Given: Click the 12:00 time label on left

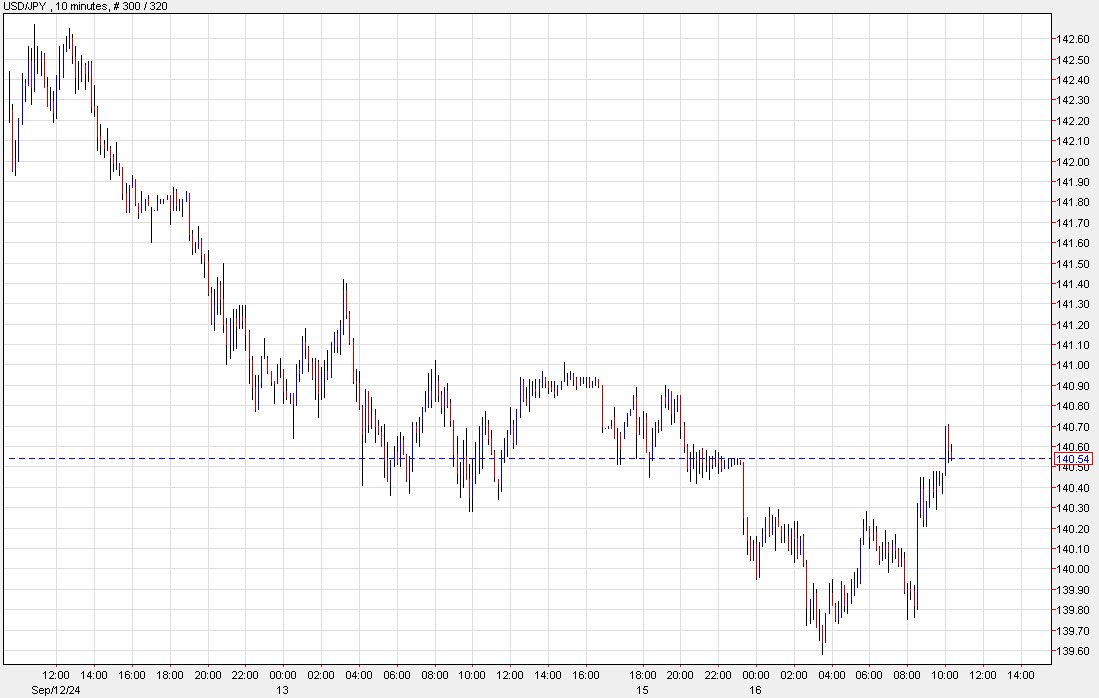Looking at the screenshot, I should click(x=57, y=676).
